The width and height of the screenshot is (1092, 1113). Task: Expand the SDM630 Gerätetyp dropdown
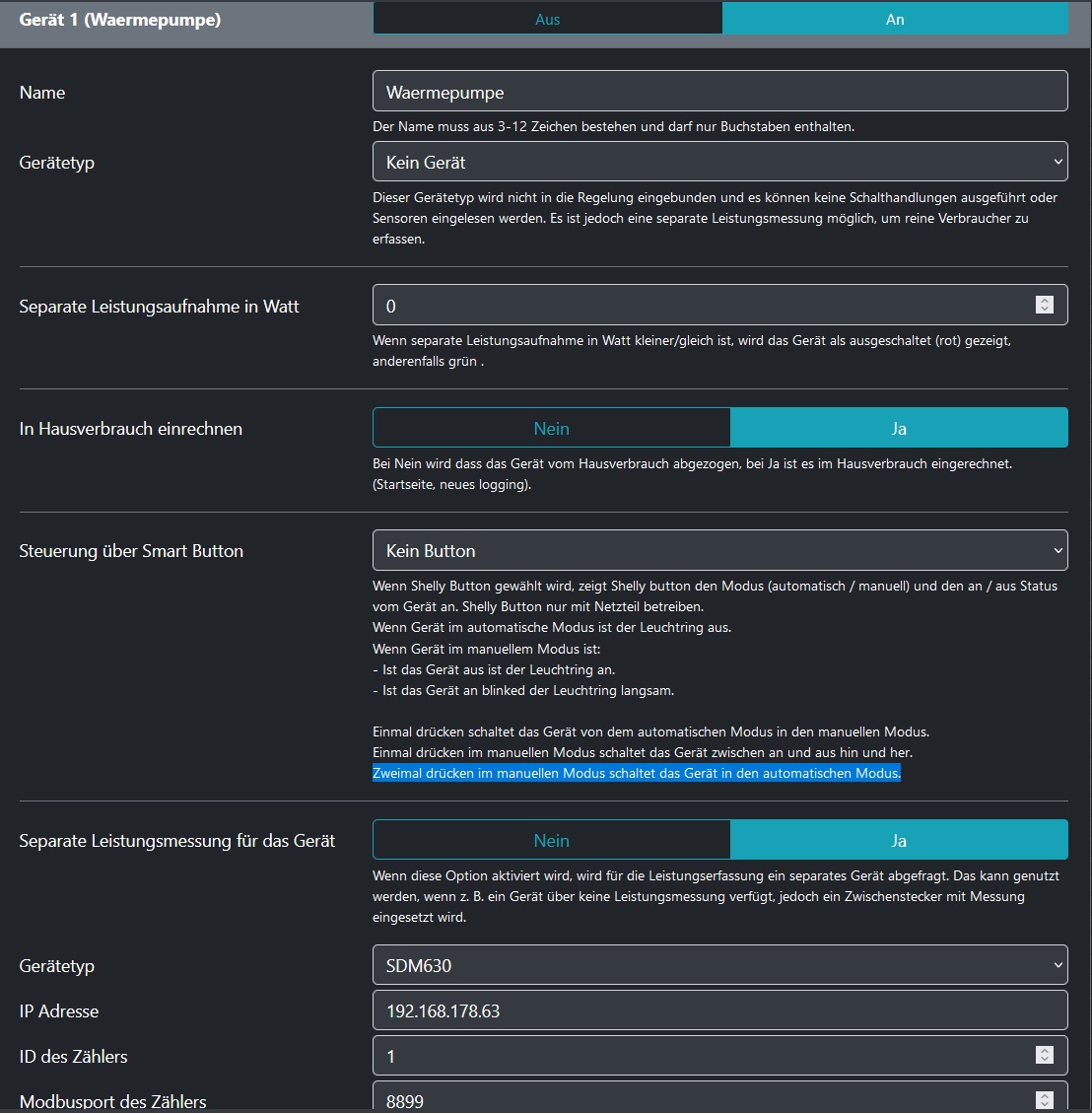719,965
